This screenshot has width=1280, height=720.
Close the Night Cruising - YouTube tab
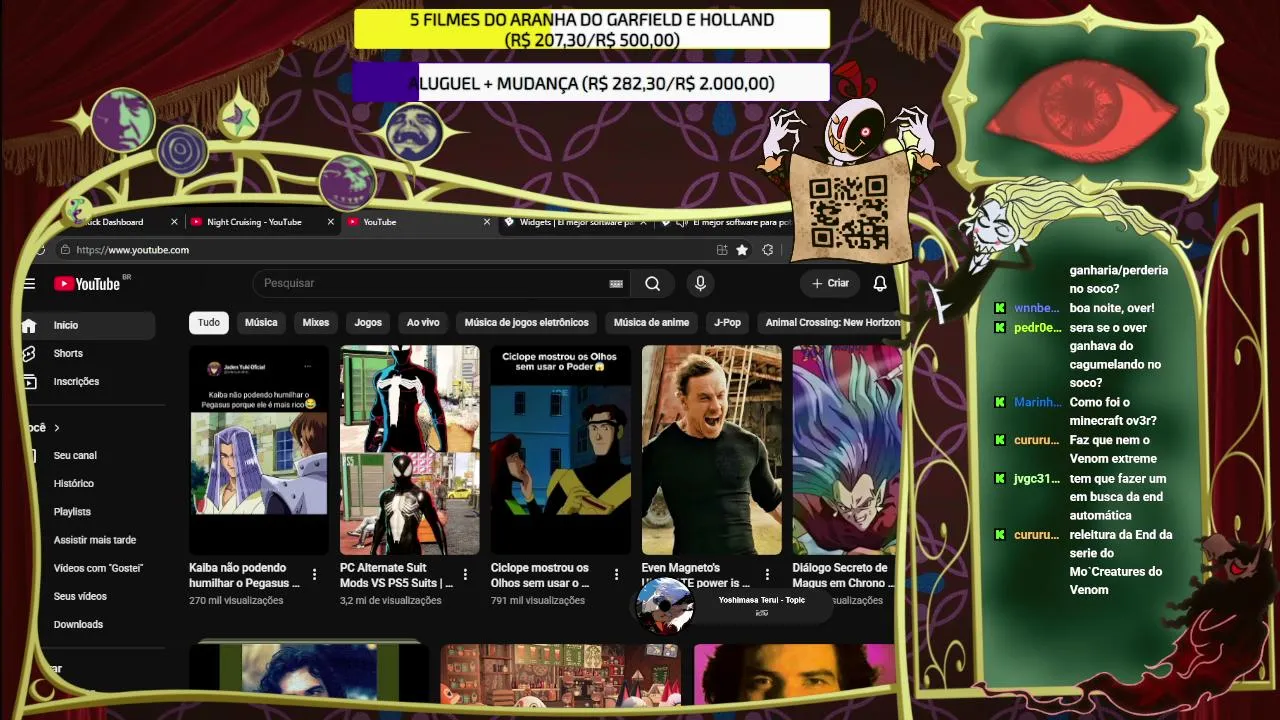pos(331,222)
